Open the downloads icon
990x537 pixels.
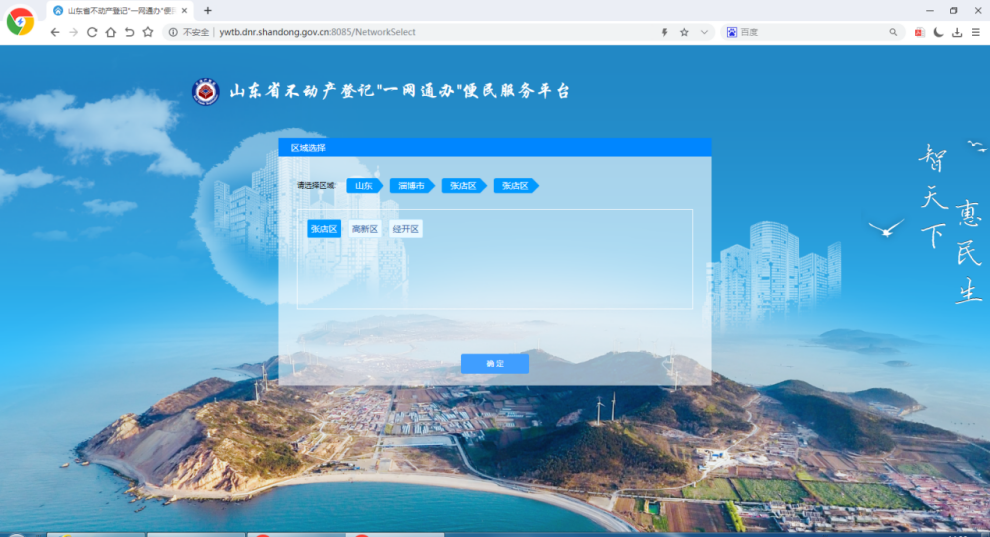tap(957, 32)
